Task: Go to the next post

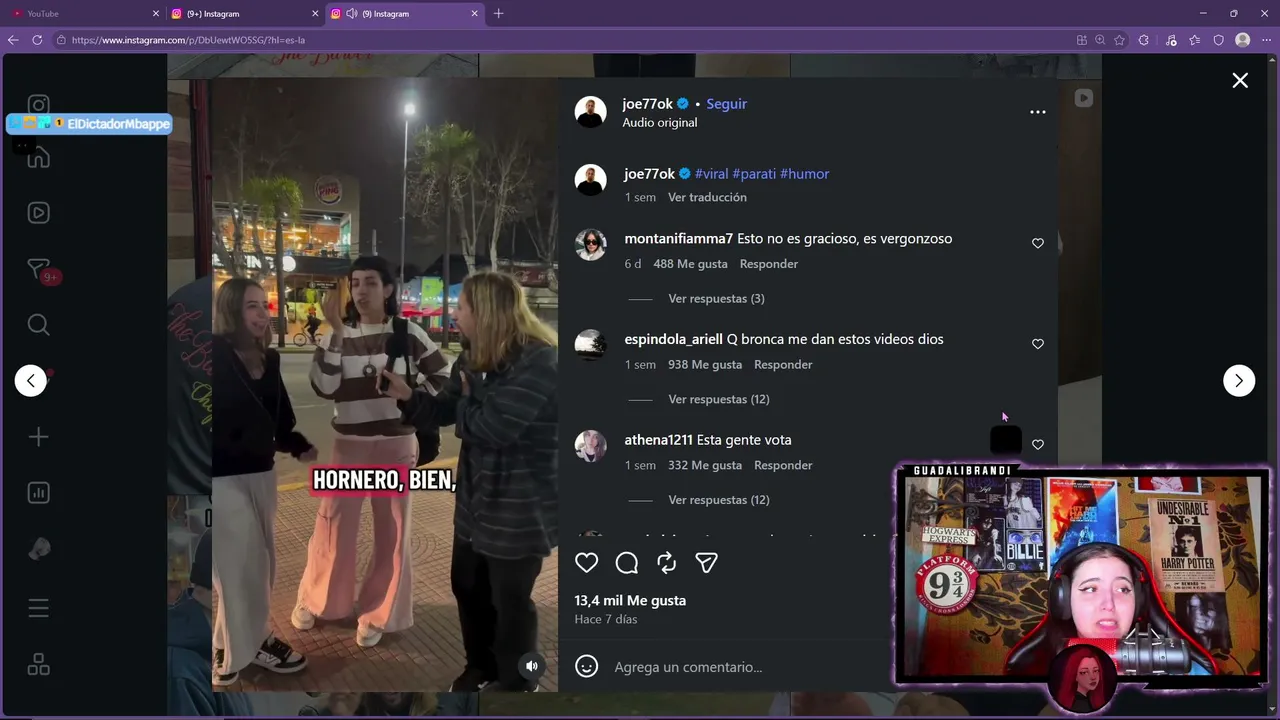Action: pos(1239,380)
